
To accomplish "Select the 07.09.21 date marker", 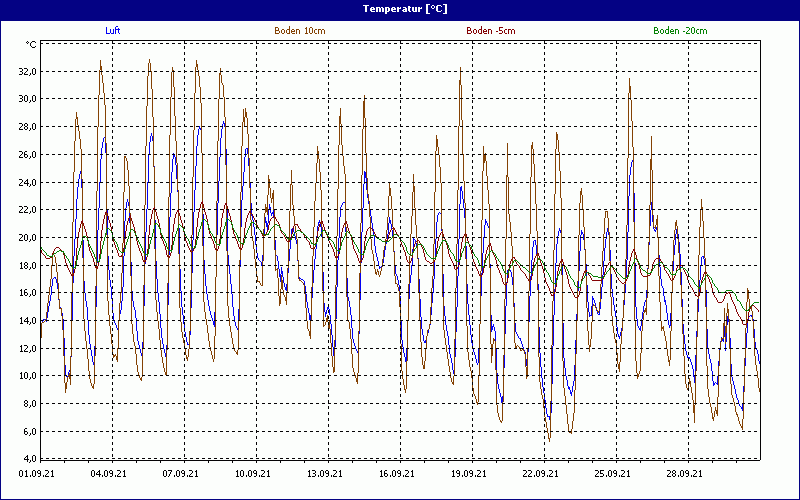I will point(180,474).
